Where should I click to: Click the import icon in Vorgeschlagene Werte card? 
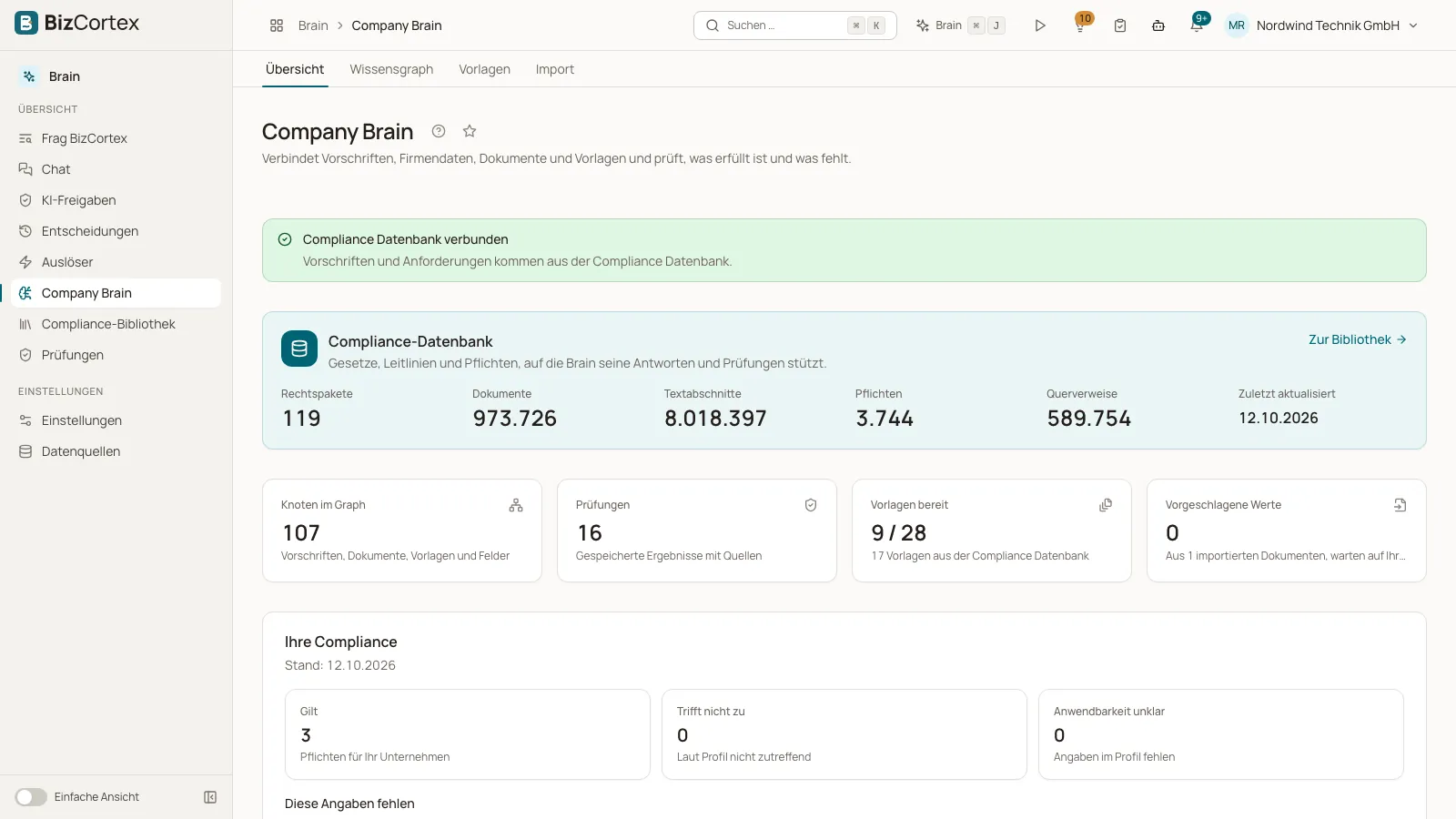pos(1400,505)
